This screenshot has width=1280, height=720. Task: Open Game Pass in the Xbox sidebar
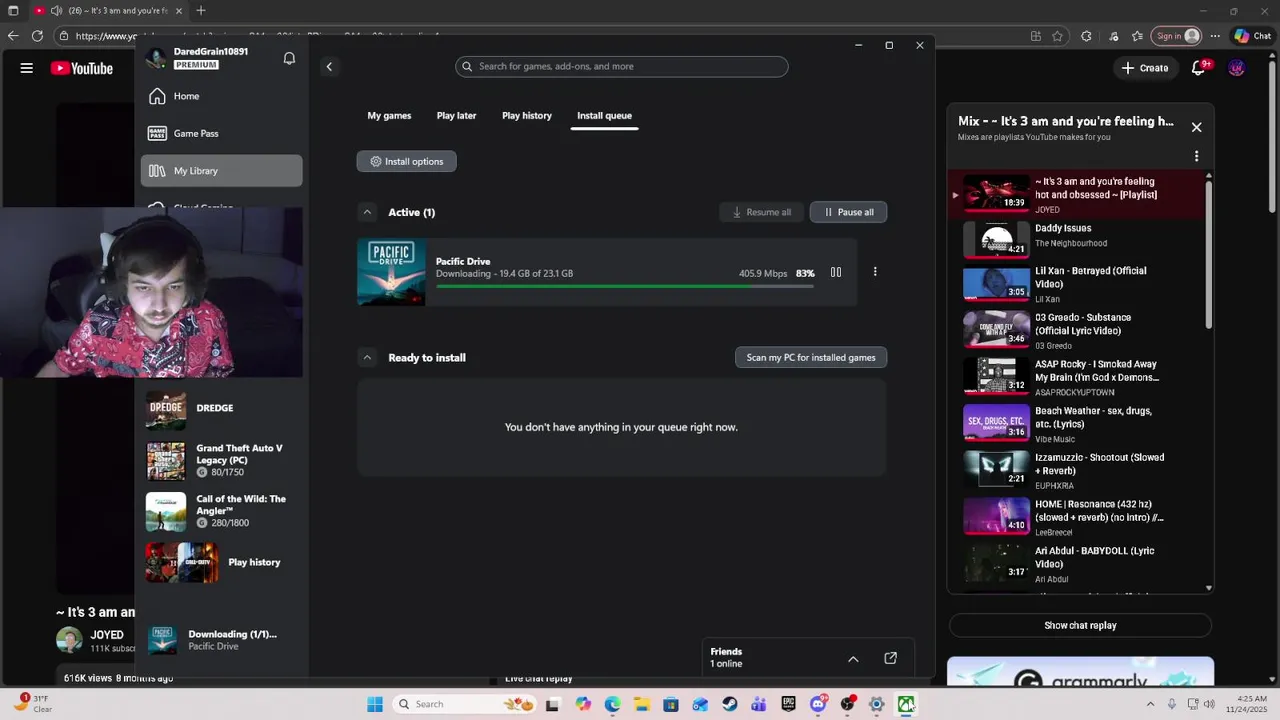coord(221,133)
